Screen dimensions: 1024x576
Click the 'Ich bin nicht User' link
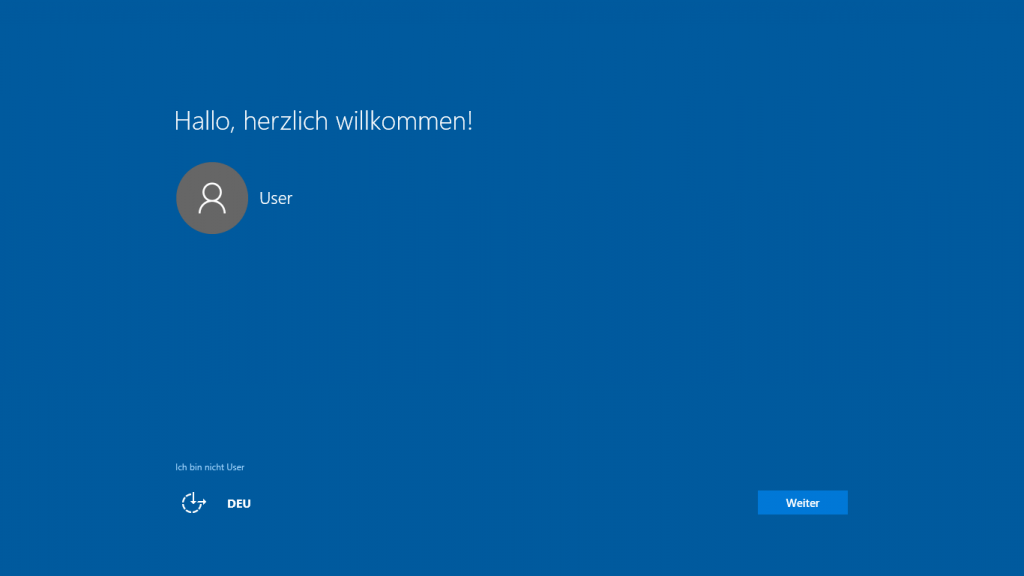point(210,467)
